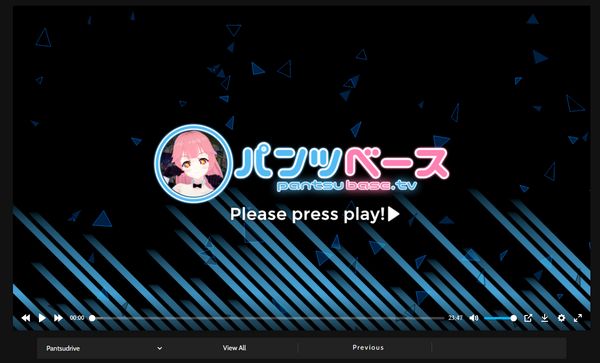This screenshot has width=600, height=363.
Task: Open video in external window icon
Action: pyautogui.click(x=528, y=318)
